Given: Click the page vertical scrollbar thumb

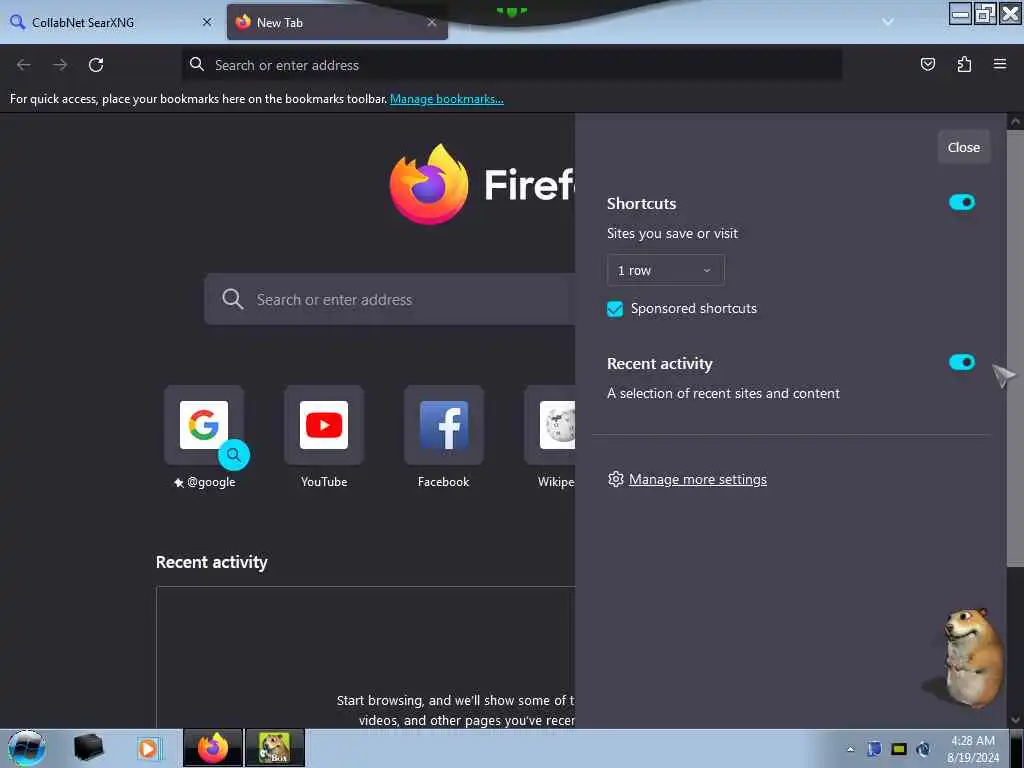Looking at the screenshot, I should pos(1015,346).
